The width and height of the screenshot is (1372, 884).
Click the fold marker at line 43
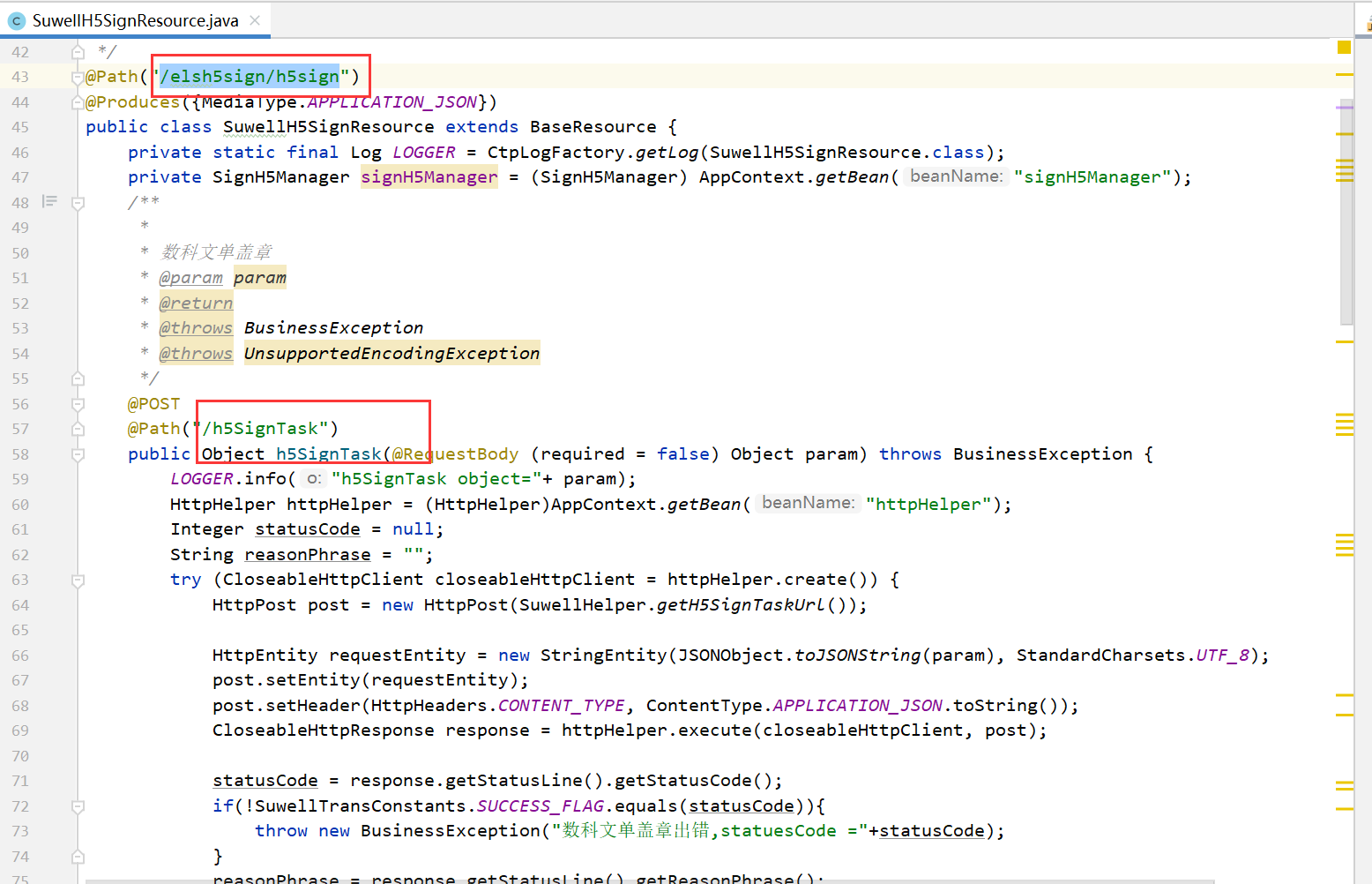(x=78, y=78)
